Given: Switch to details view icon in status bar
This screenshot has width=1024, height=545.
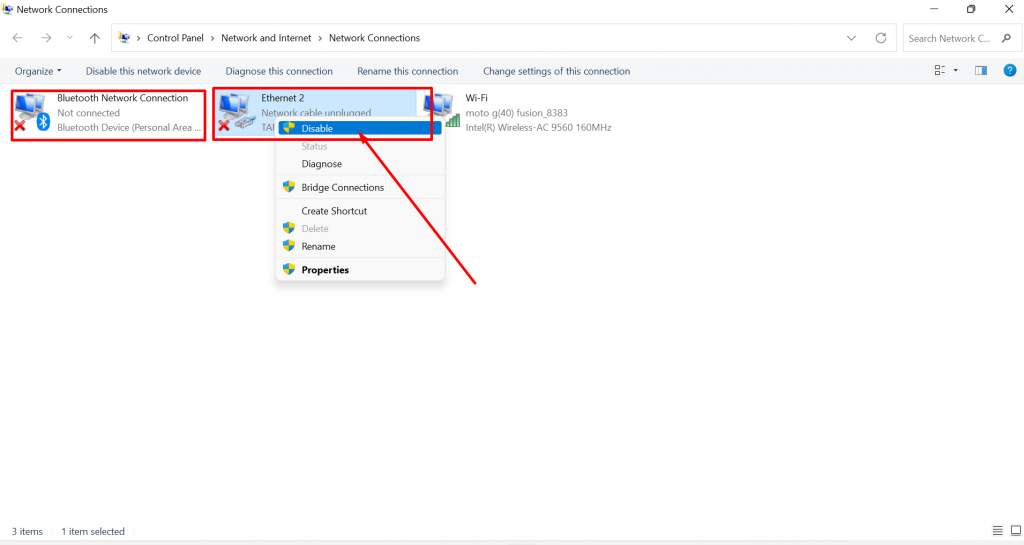Looking at the screenshot, I should coord(997,531).
